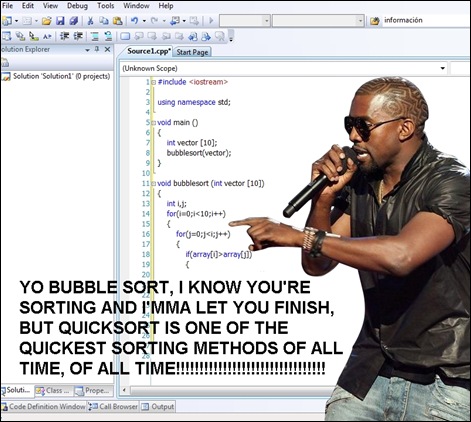Open the Solution Explorer window position menu
The height and width of the screenshot is (422, 471).
pyautogui.click(x=87, y=50)
